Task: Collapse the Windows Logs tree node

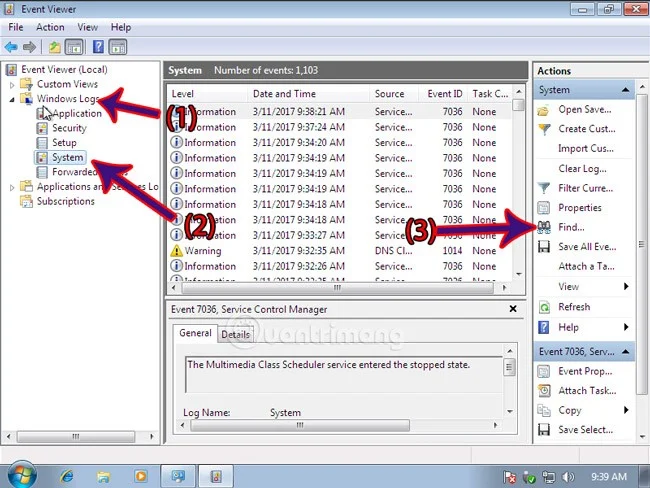Action: pos(12,100)
